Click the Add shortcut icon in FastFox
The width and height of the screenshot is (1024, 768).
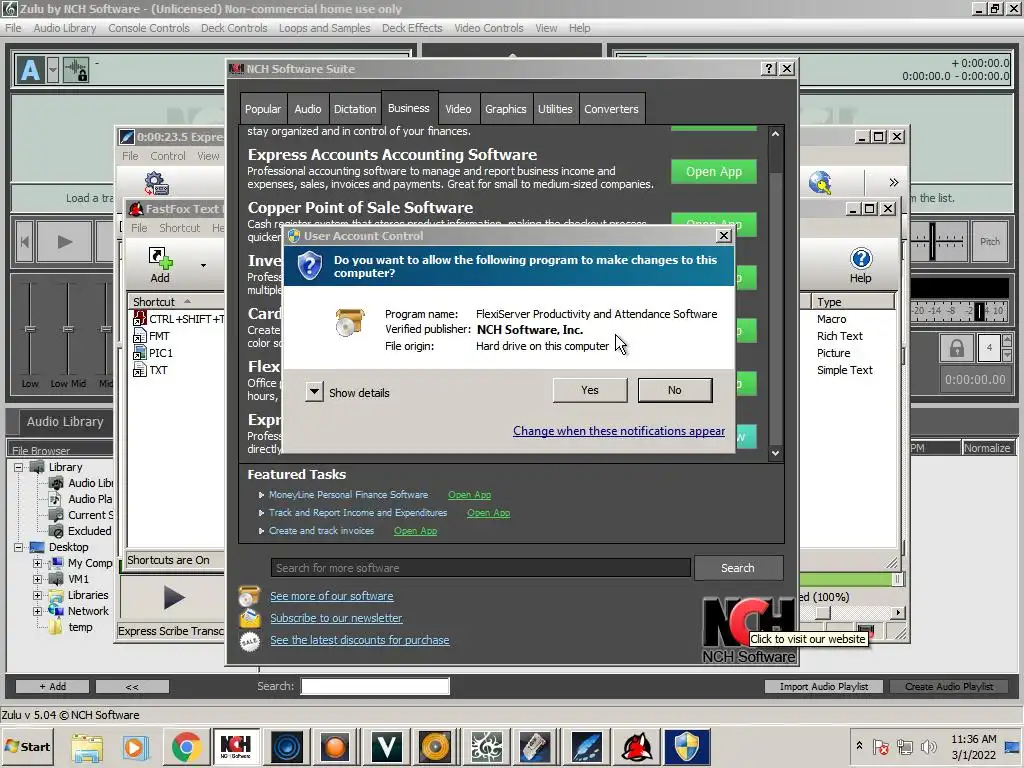pos(160,264)
